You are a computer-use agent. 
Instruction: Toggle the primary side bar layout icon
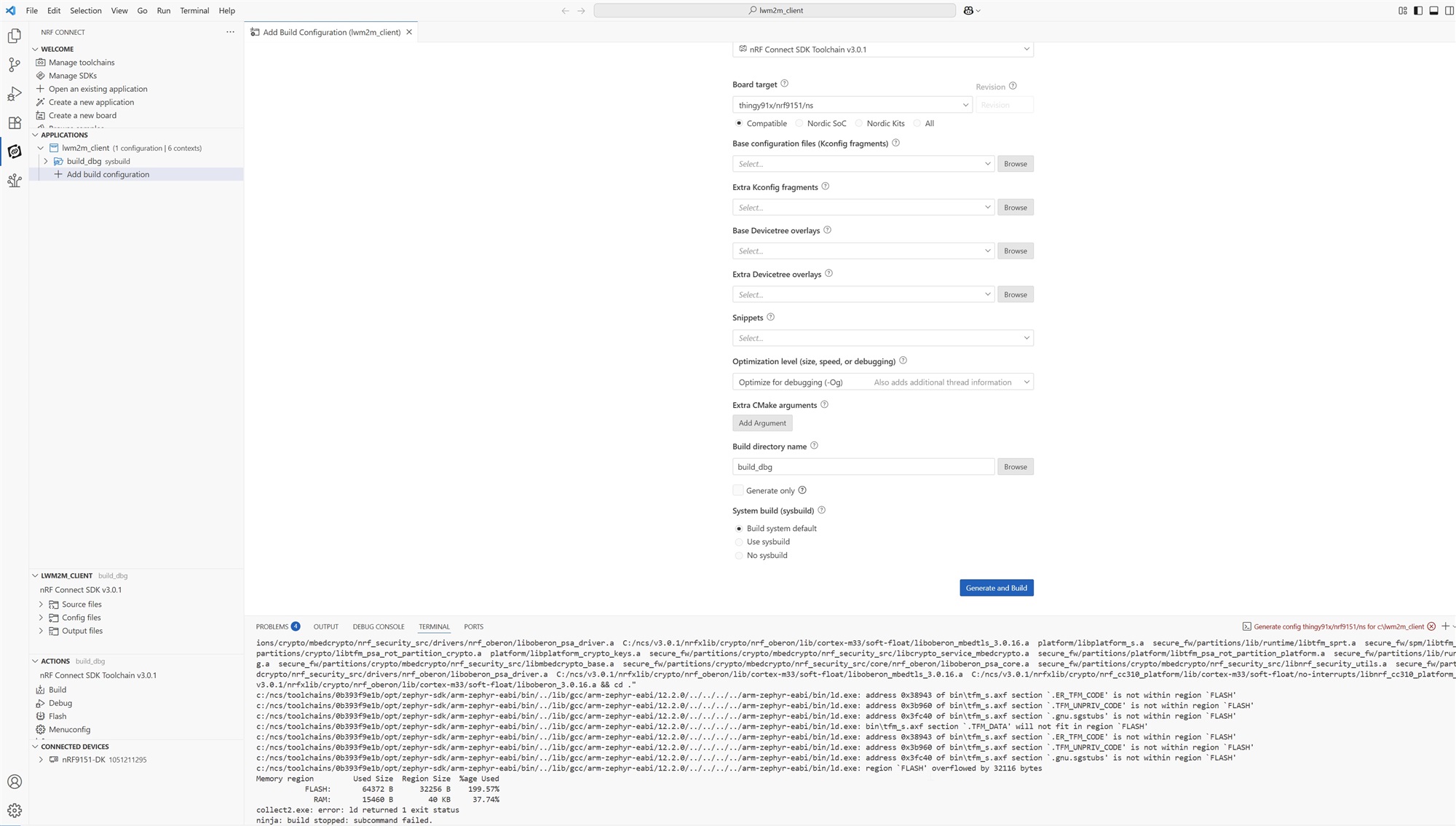point(1418,11)
